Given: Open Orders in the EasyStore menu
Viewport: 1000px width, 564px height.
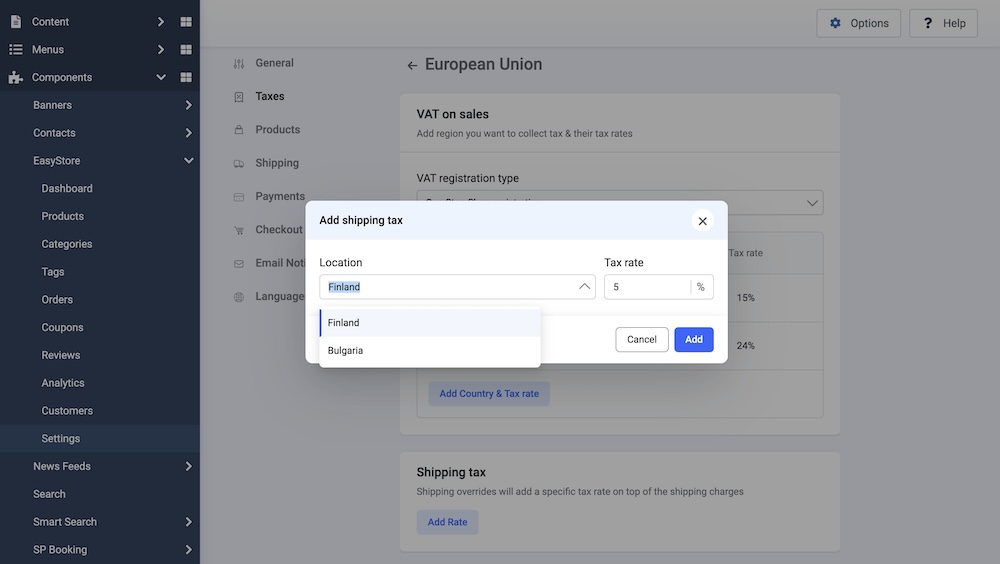Looking at the screenshot, I should (57, 300).
